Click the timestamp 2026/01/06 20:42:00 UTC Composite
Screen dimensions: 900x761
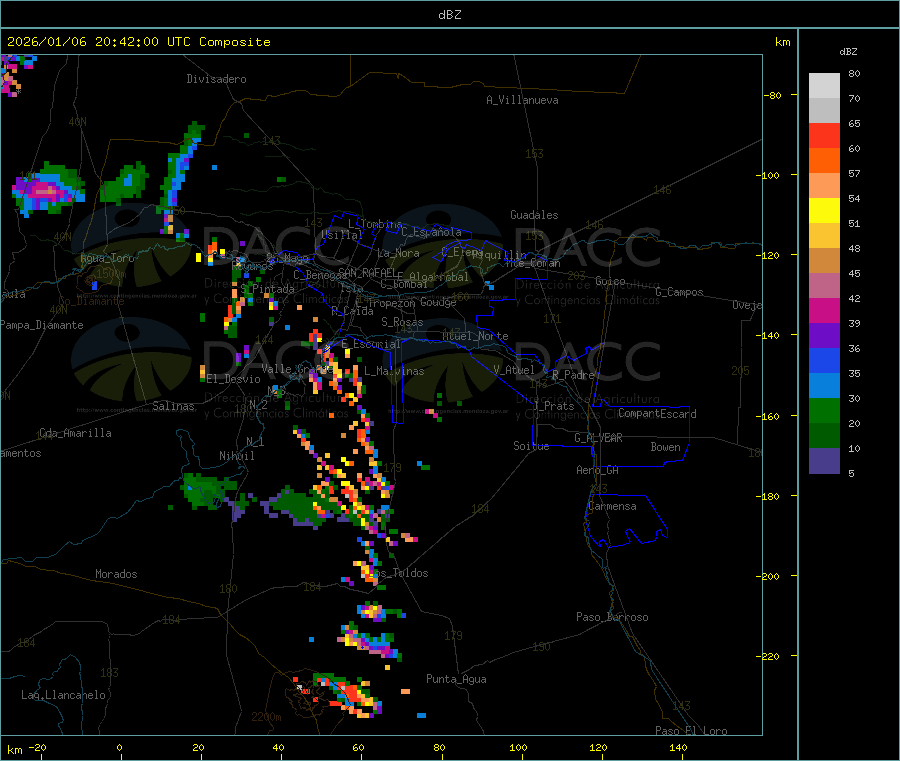[138, 42]
